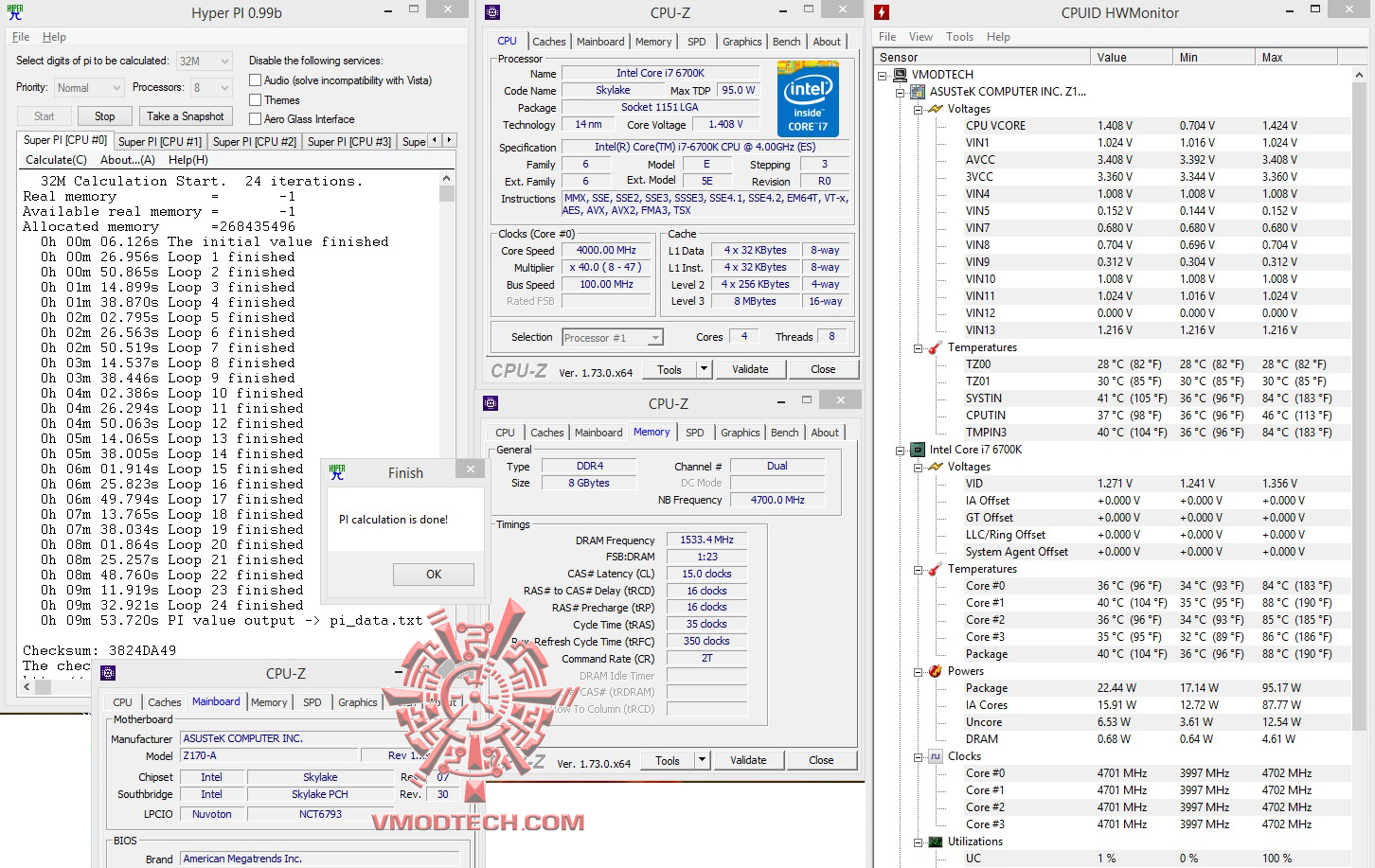Open the Priority dropdown set to Normal
Screen dimensions: 1375x868
pos(89,88)
